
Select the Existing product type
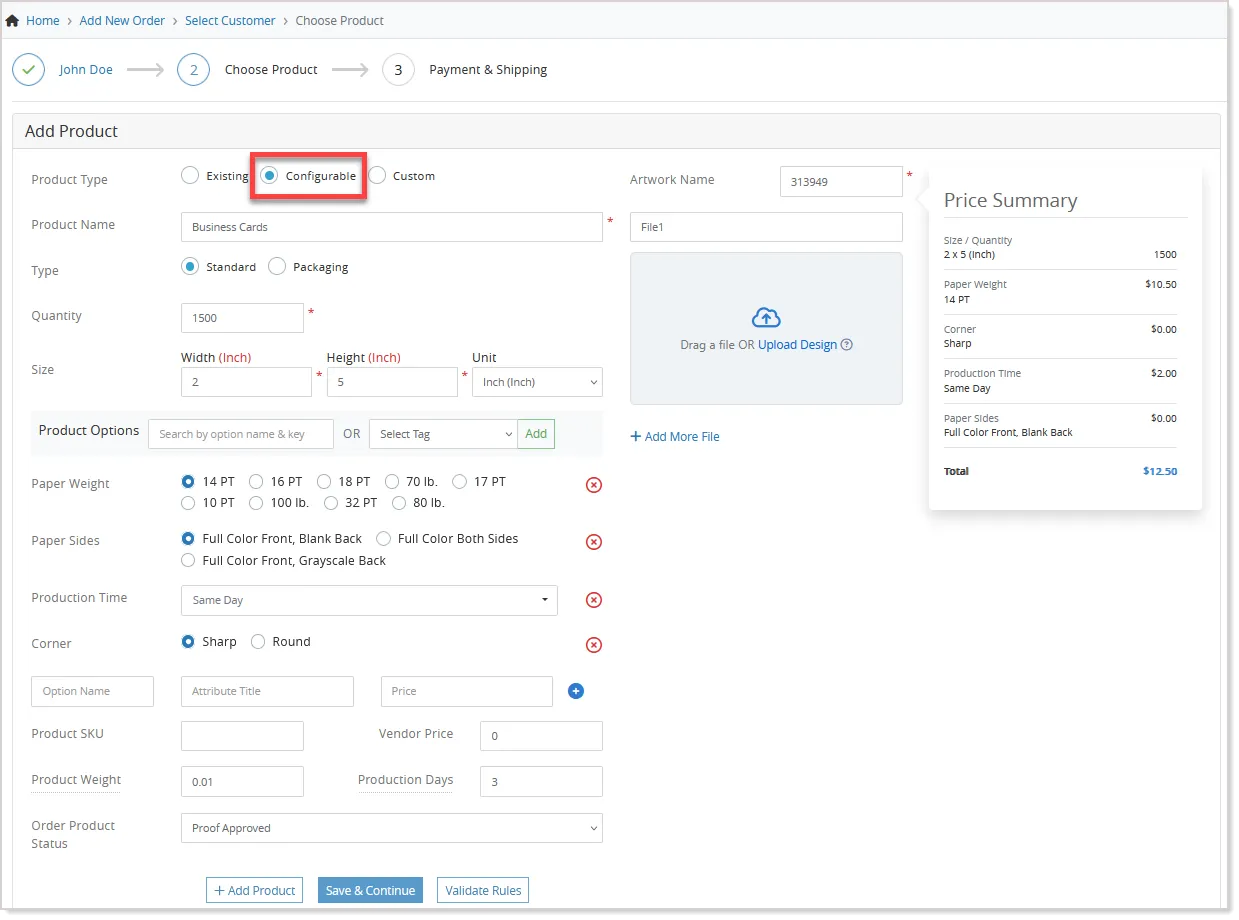click(x=190, y=176)
